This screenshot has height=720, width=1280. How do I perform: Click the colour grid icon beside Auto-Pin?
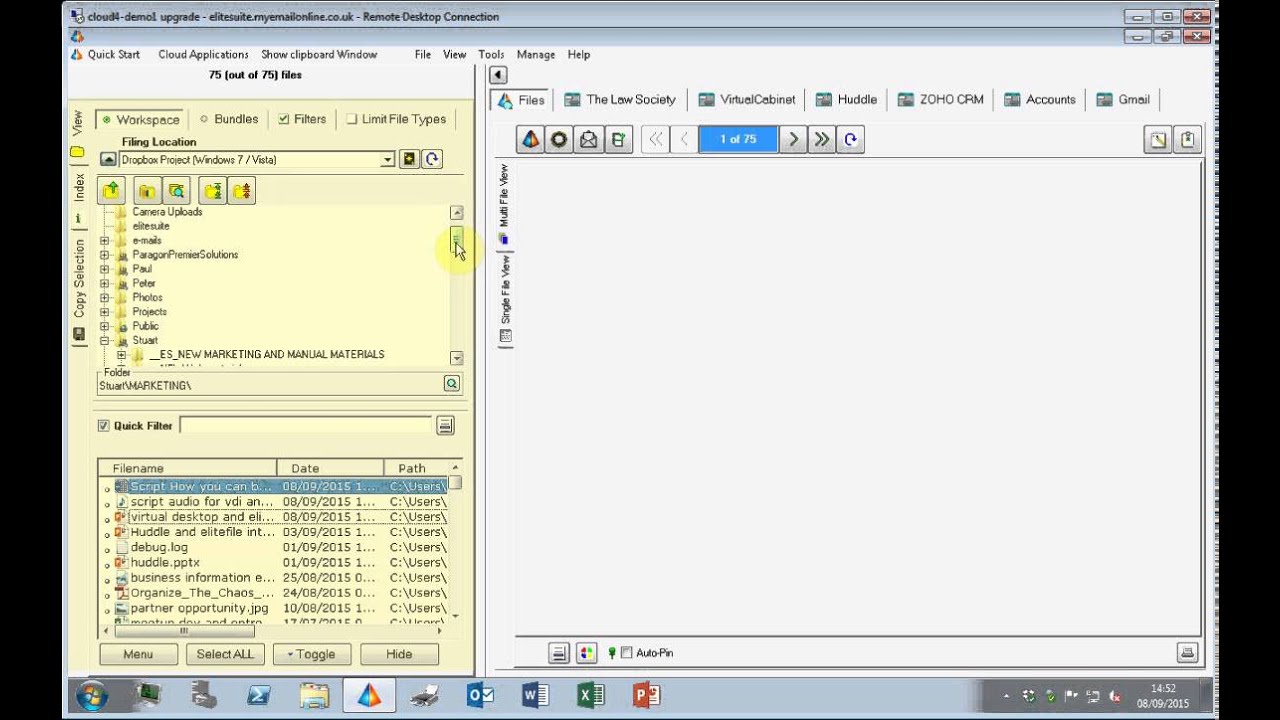587,653
